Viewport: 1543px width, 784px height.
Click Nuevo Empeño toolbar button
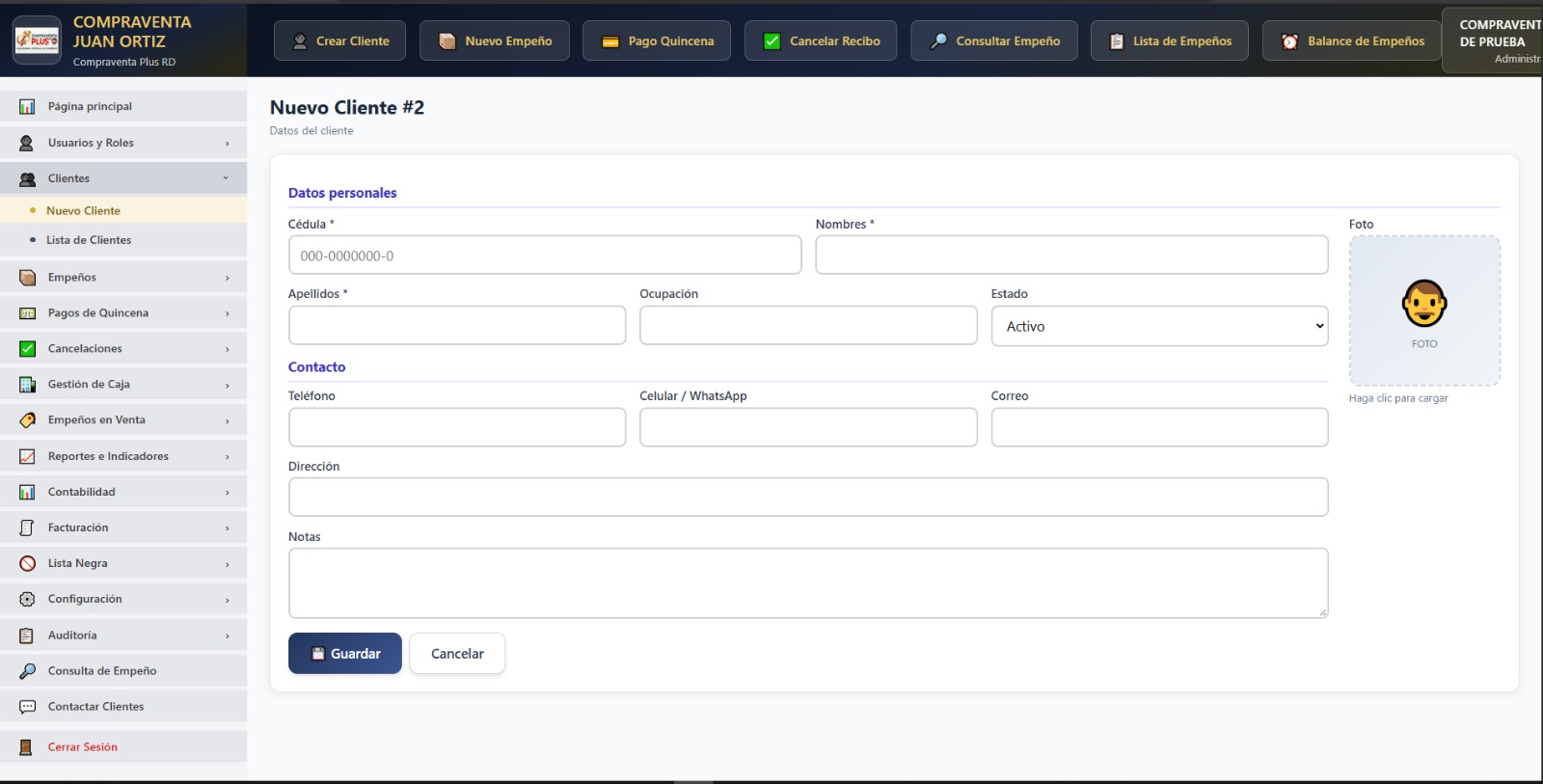tap(495, 41)
